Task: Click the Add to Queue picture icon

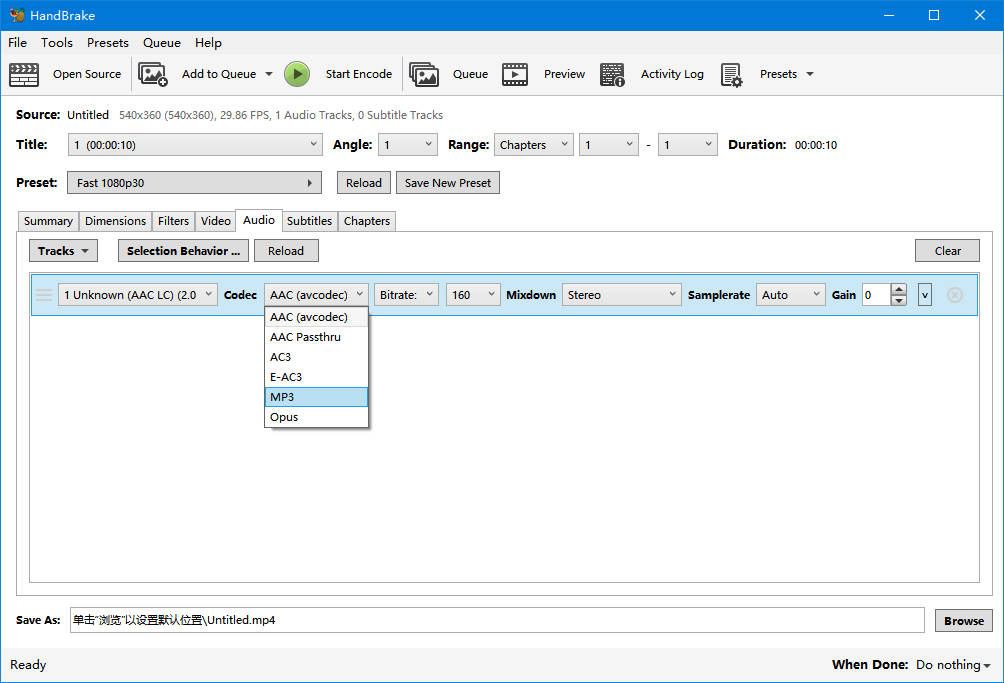Action: [x=152, y=74]
